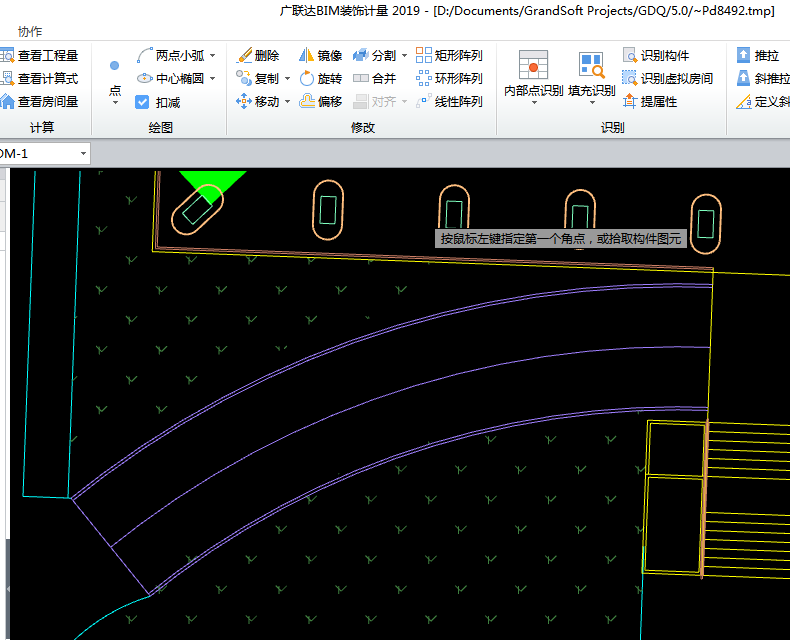This screenshot has height=640, width=790.
Task: Click the 查看计算式 icon
Action: [x=7, y=78]
